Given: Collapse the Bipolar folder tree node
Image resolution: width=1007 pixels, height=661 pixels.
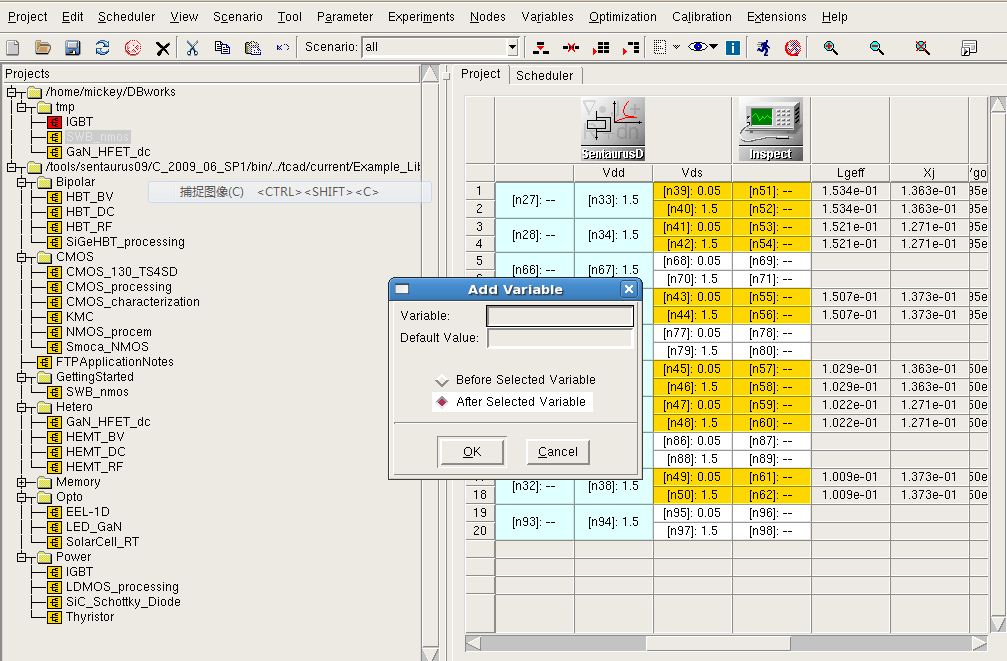Looking at the screenshot, I should 21,182.
